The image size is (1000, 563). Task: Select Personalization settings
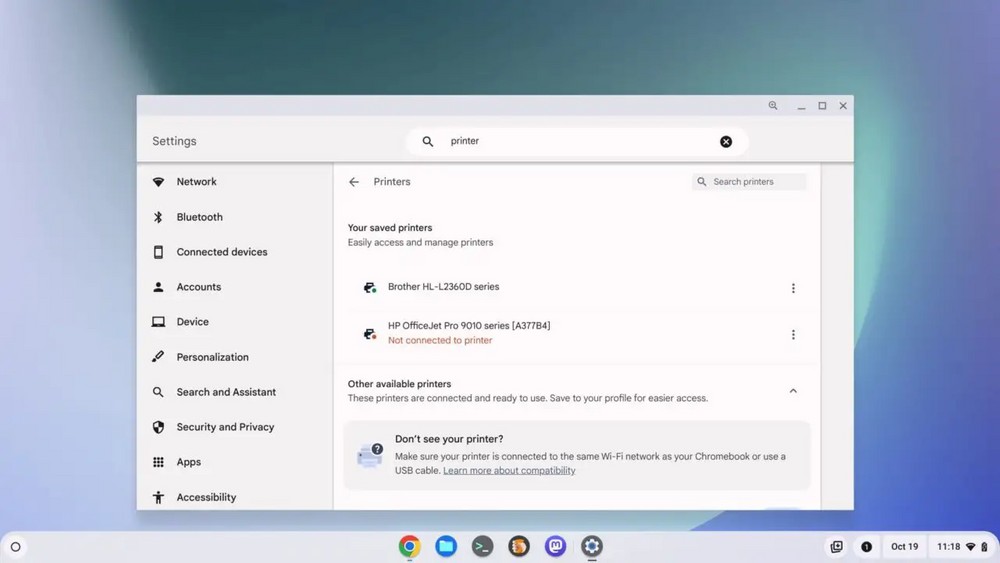click(212, 357)
